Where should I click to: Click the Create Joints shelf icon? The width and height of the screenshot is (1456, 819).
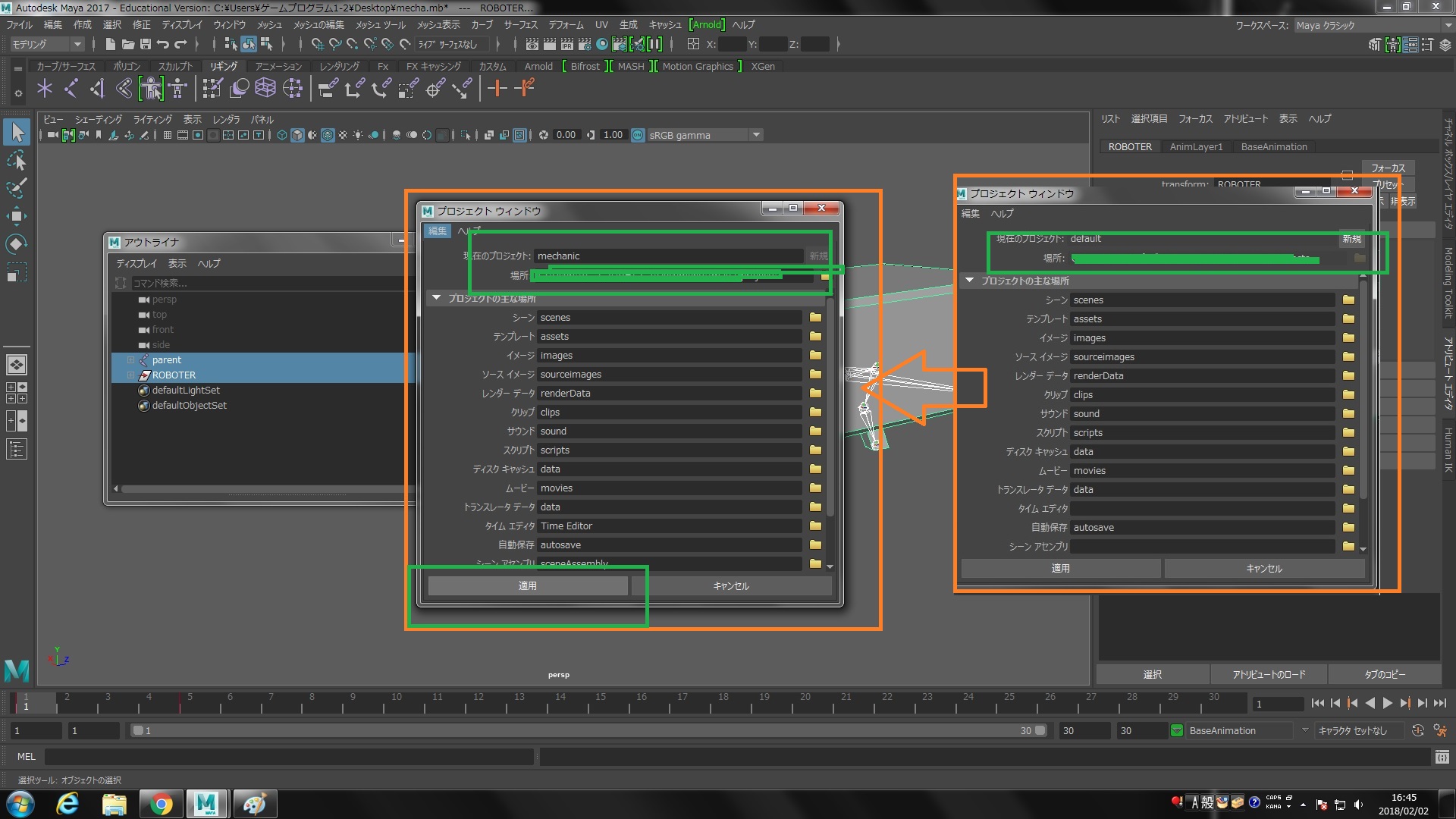71,89
